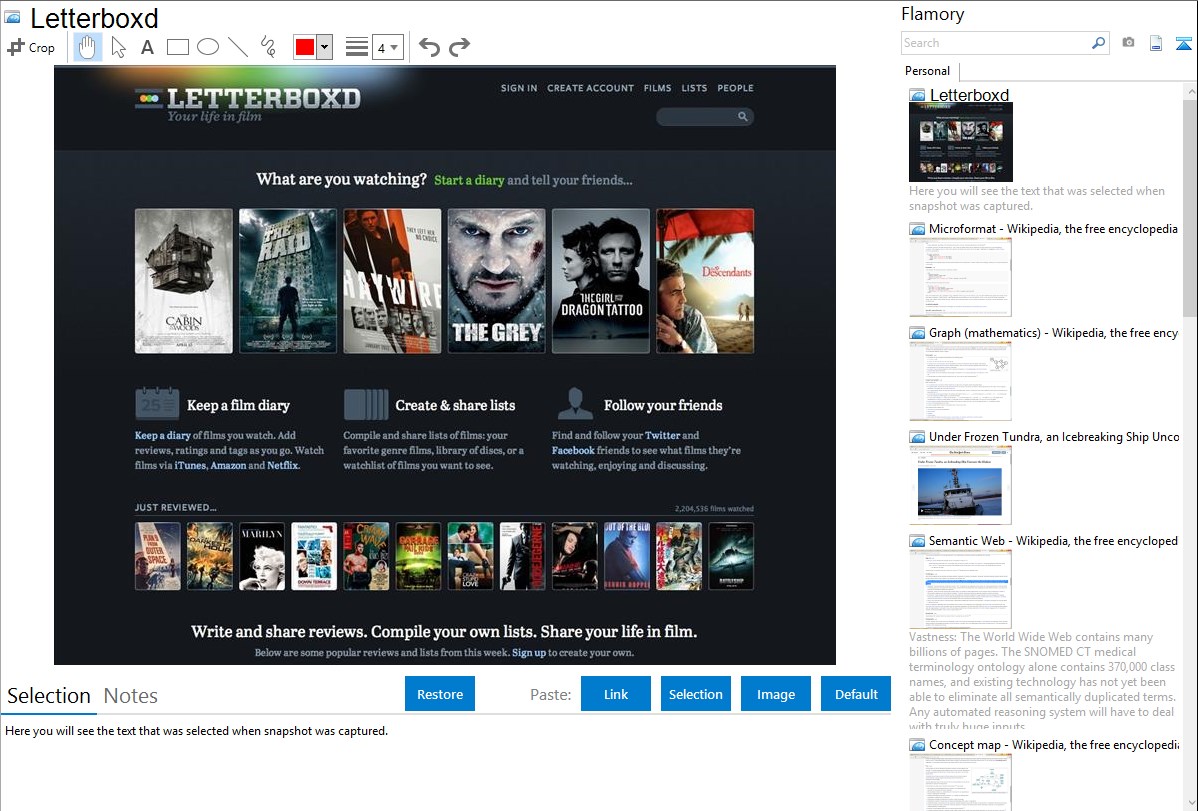Click the FILMS nav link
1198x811 pixels.
[657, 88]
